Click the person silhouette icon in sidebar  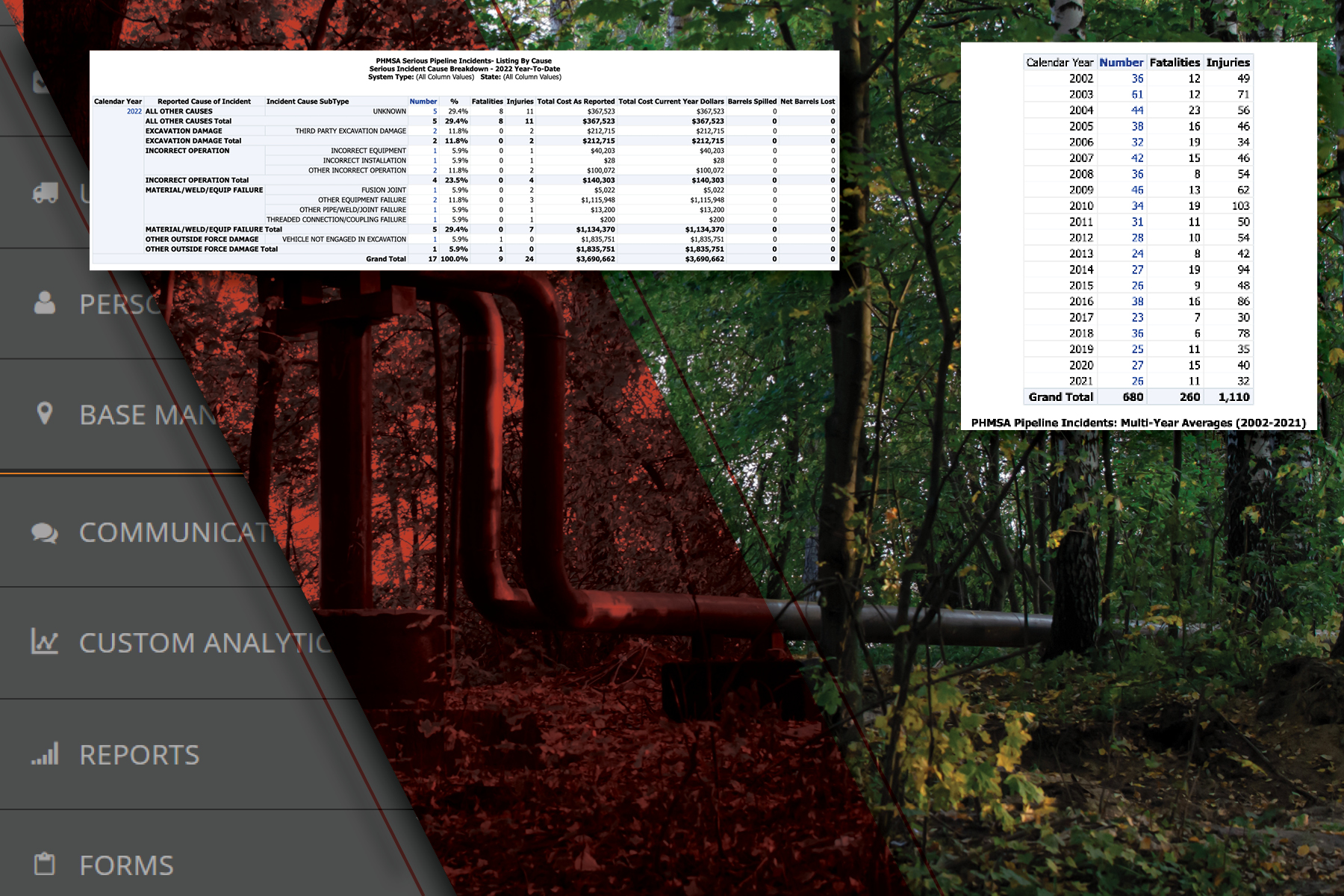click(x=45, y=303)
